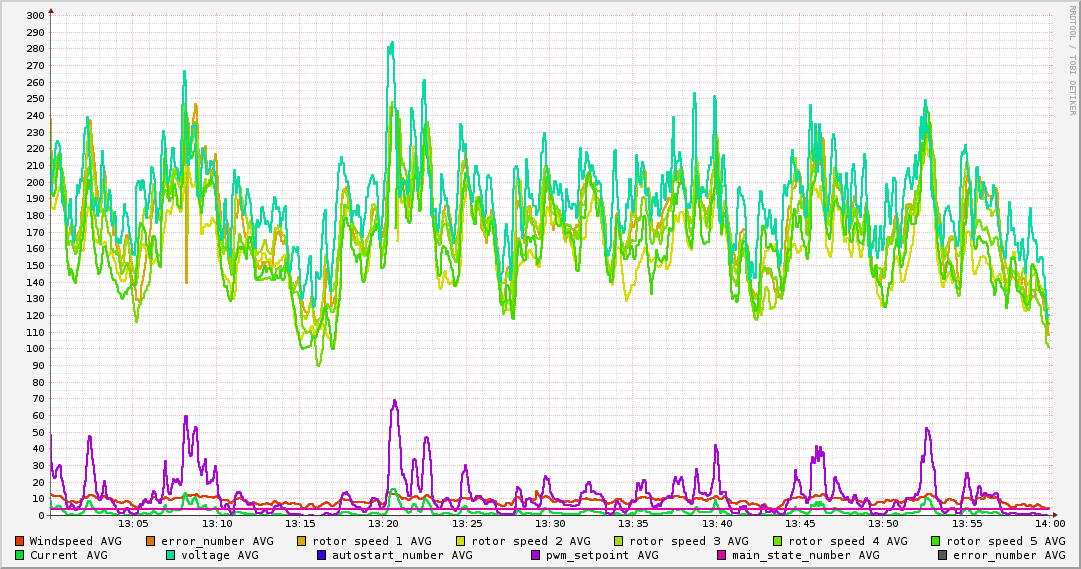This screenshot has width=1081, height=569.
Task: Click the red Windspeed AVG legend swatch
Action: (19, 541)
